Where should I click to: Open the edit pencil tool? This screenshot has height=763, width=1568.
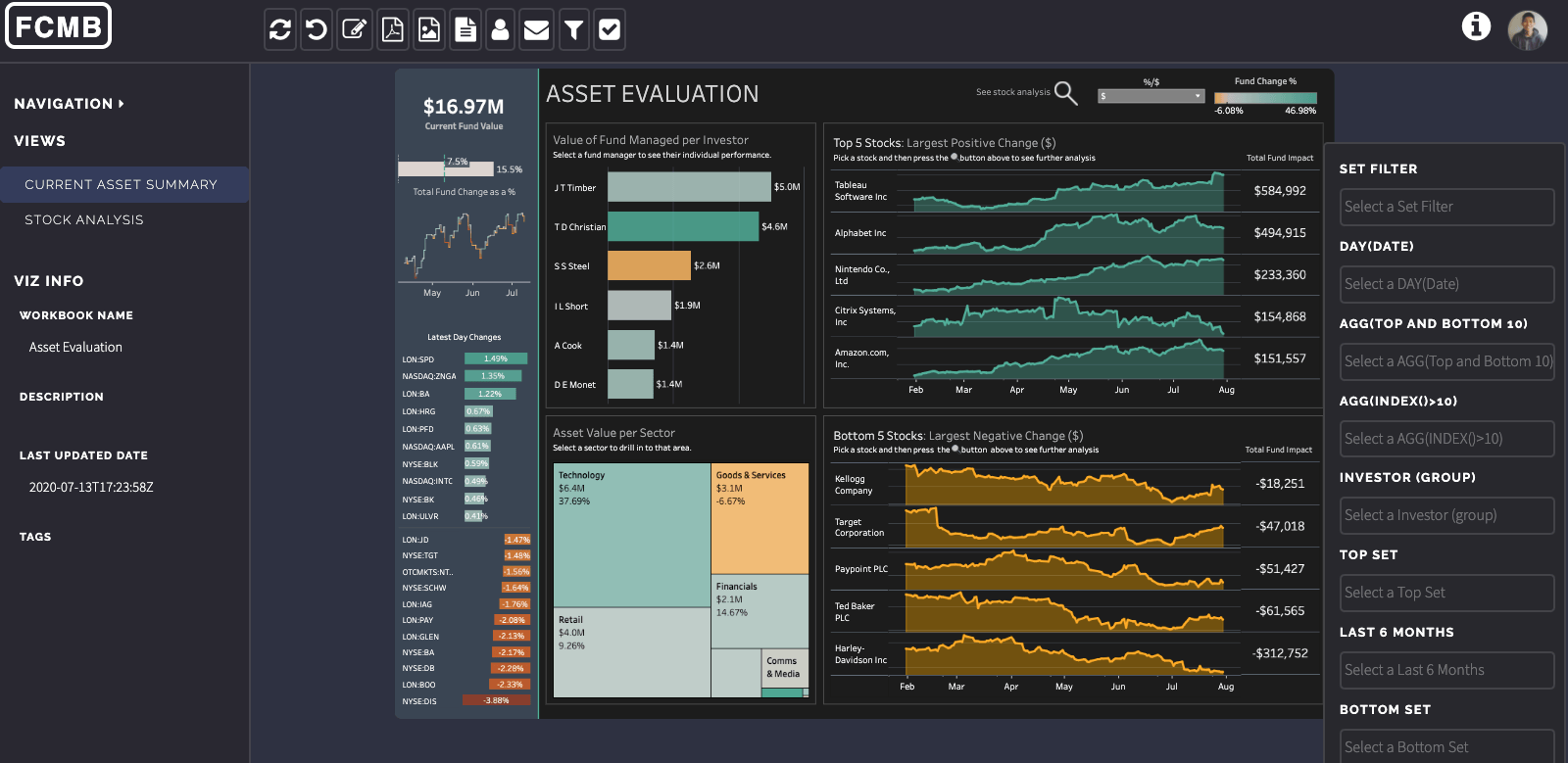(x=354, y=29)
